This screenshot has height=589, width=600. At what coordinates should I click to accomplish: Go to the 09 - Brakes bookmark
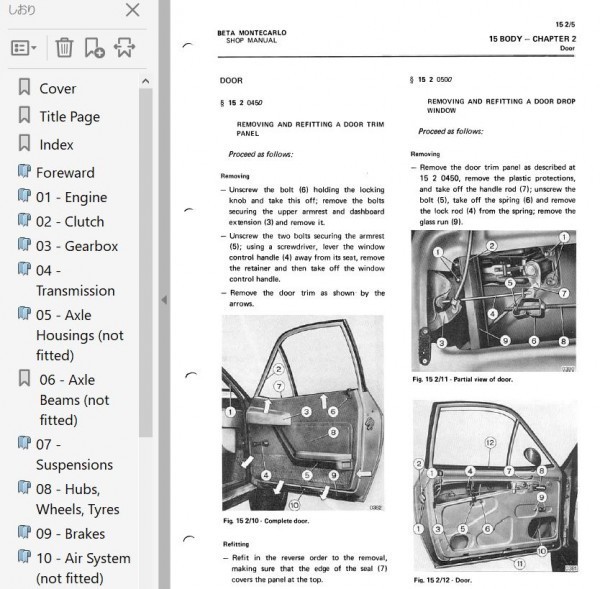pyautogui.click(x=70, y=534)
